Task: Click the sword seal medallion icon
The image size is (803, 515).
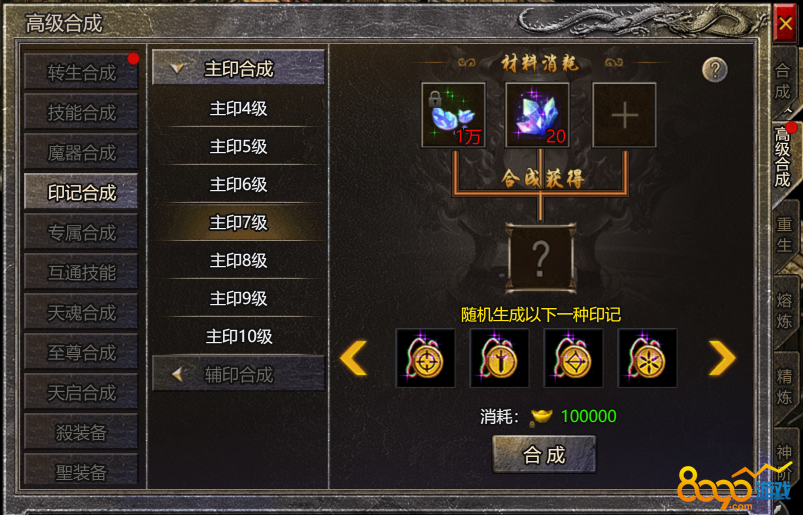Action: (x=499, y=358)
